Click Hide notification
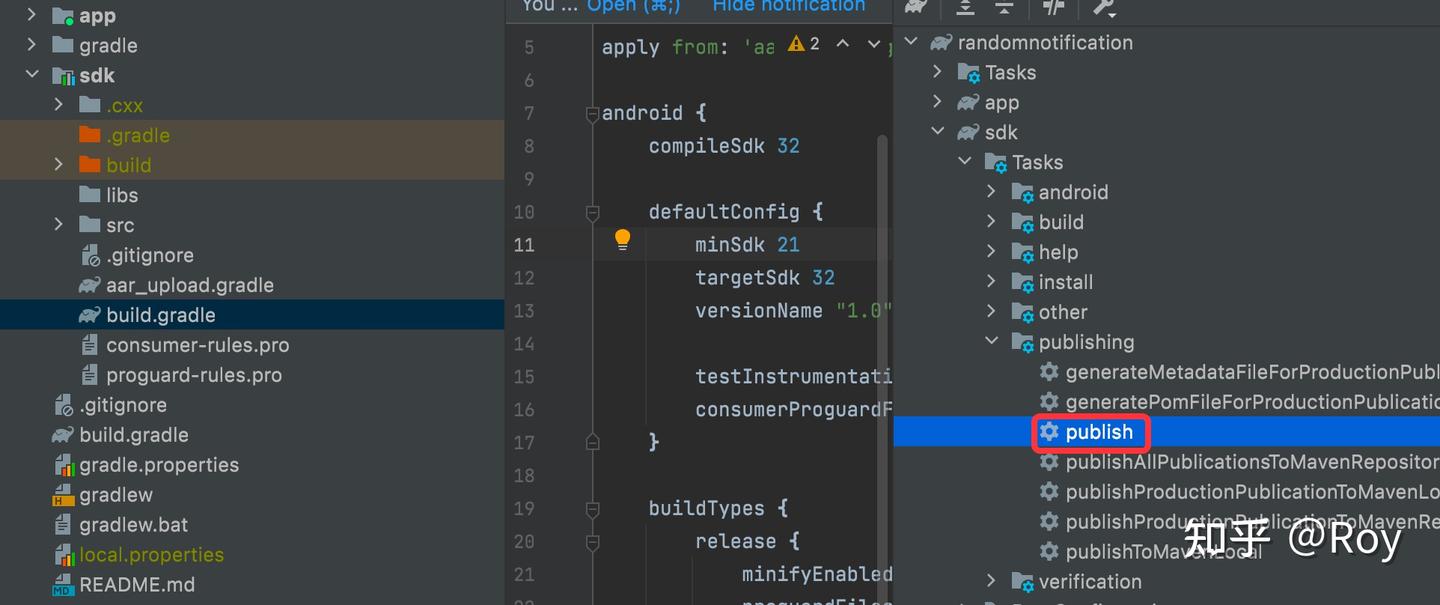This screenshot has width=1440, height=605. [788, 7]
